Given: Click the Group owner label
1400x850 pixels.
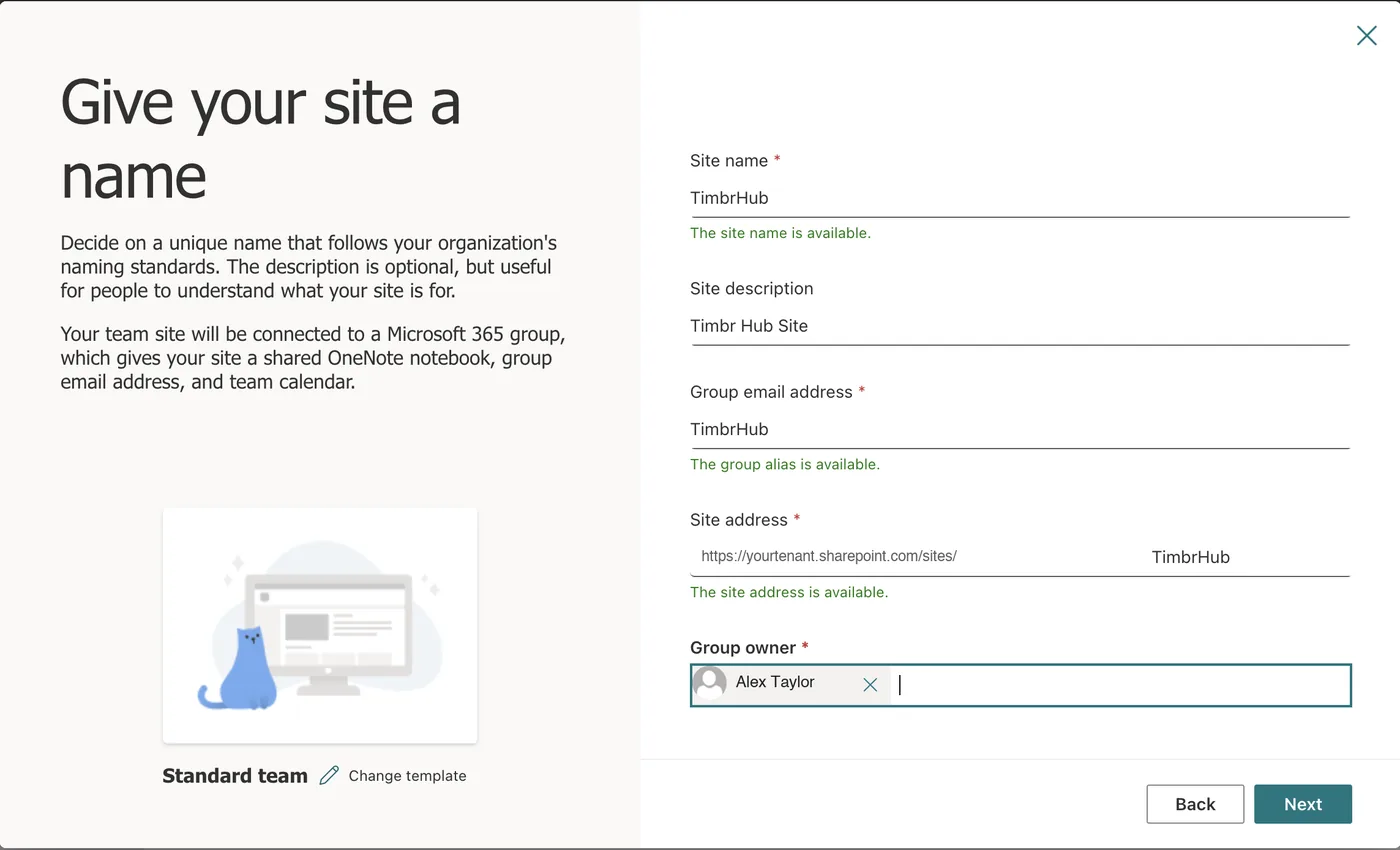Looking at the screenshot, I should (743, 648).
